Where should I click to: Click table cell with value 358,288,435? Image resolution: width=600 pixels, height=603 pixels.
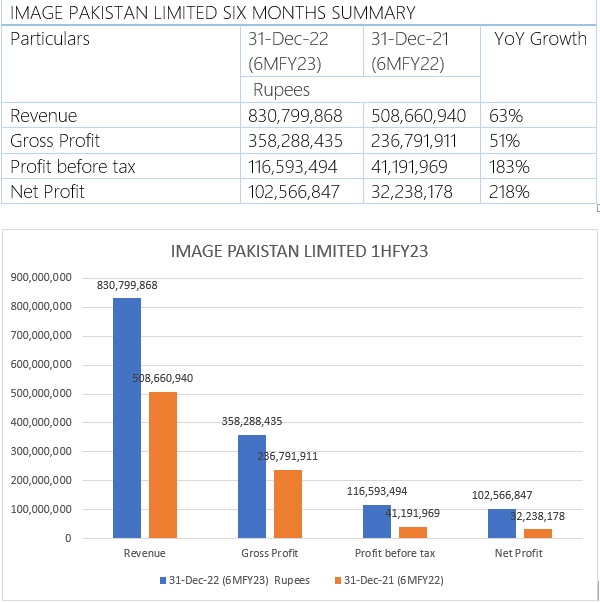pyautogui.click(x=302, y=141)
